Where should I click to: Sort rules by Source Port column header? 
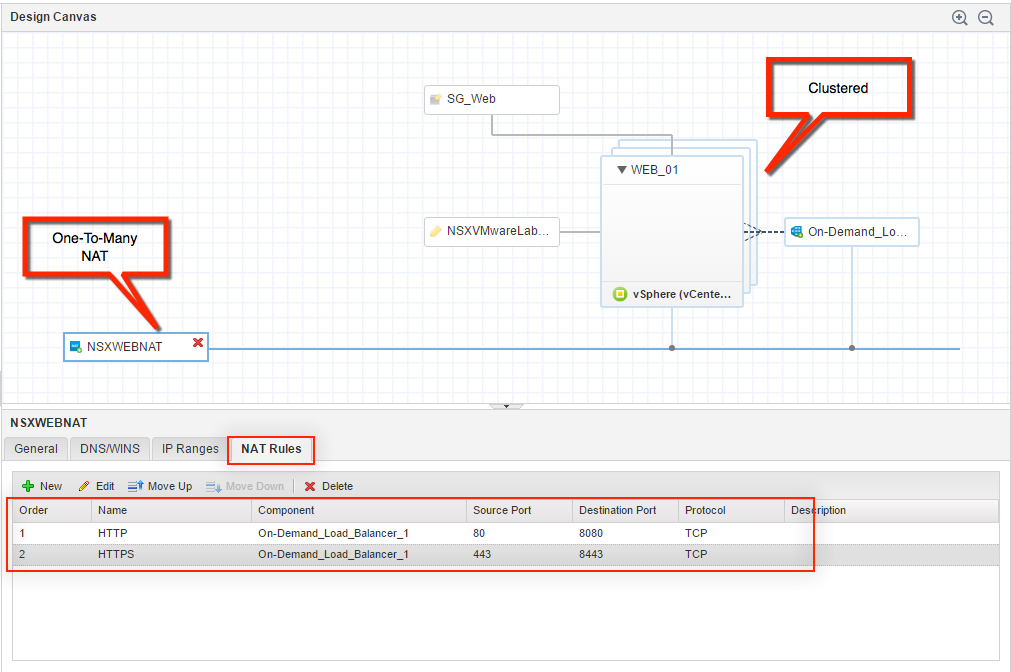pos(502,510)
